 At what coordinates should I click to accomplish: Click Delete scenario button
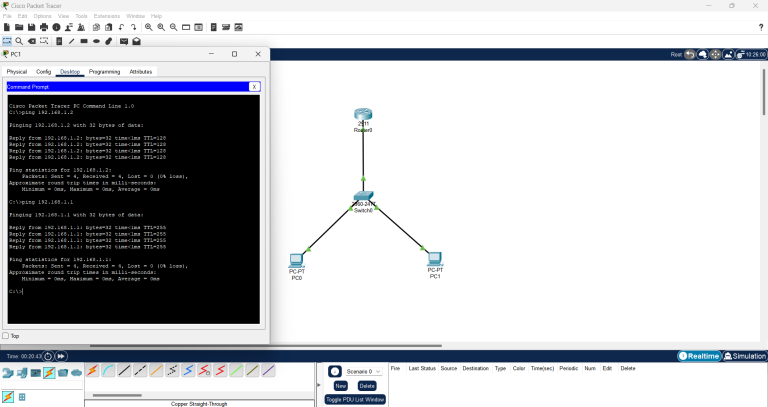point(367,386)
